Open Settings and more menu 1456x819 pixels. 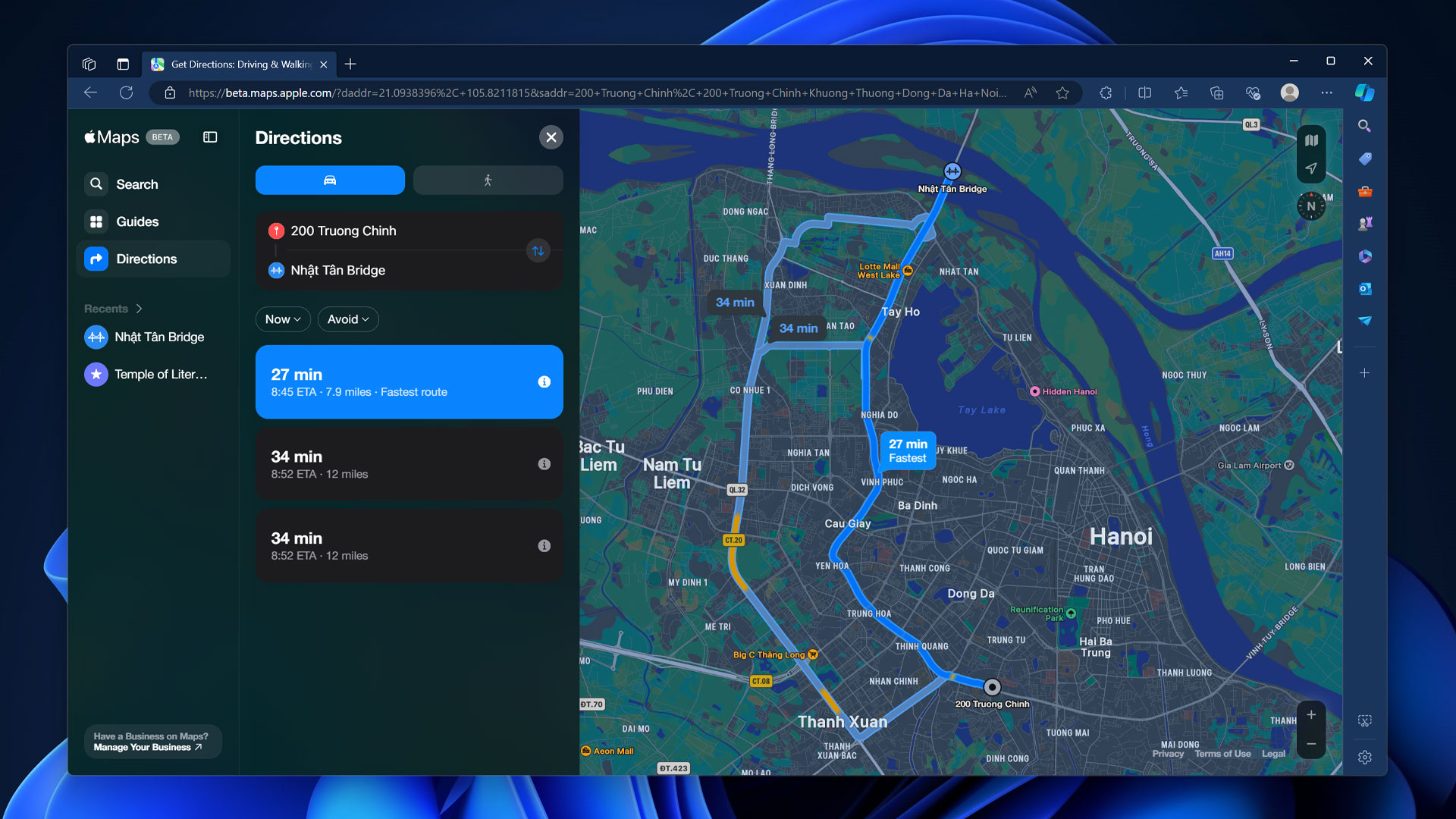1326,93
